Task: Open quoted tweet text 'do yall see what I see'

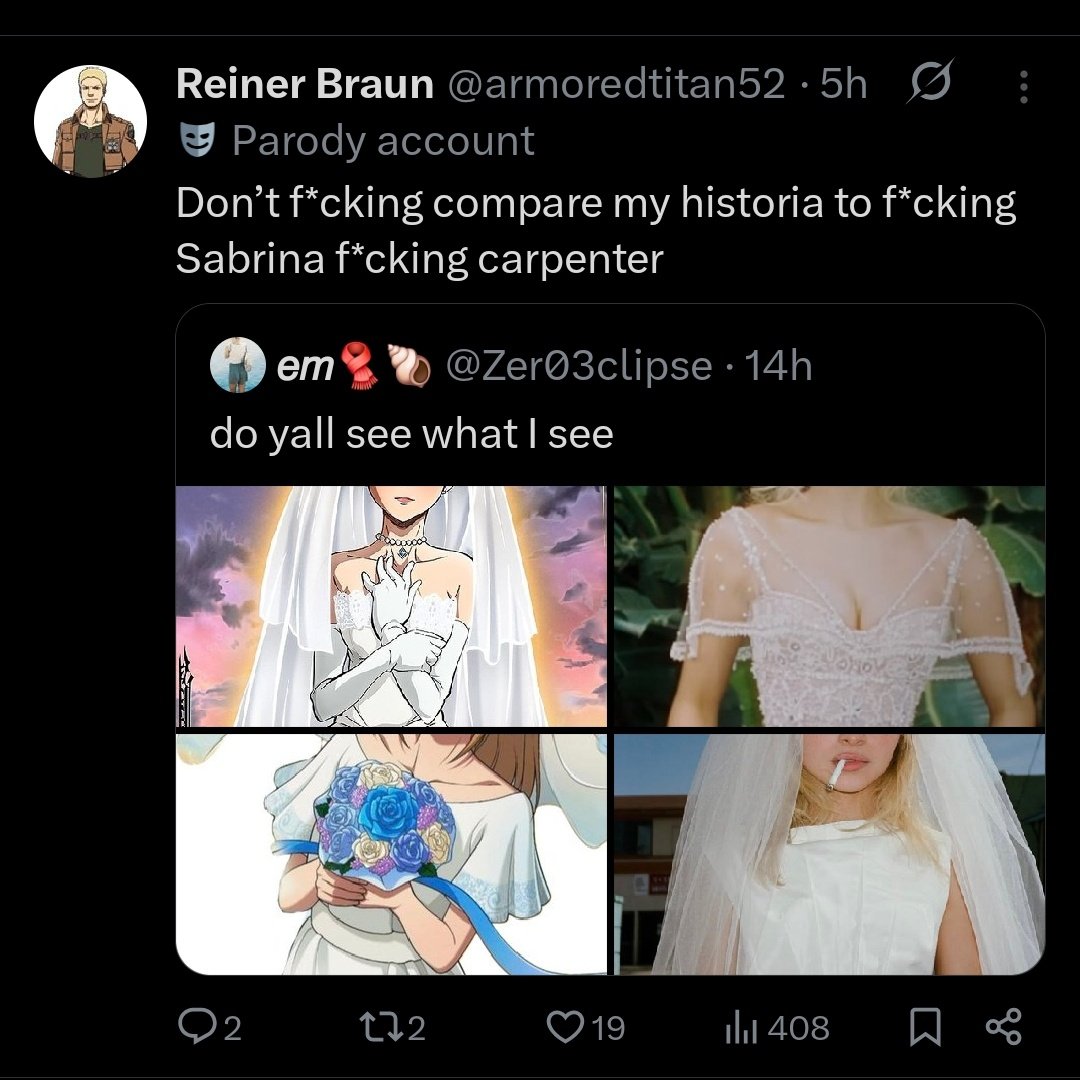Action: (x=411, y=434)
